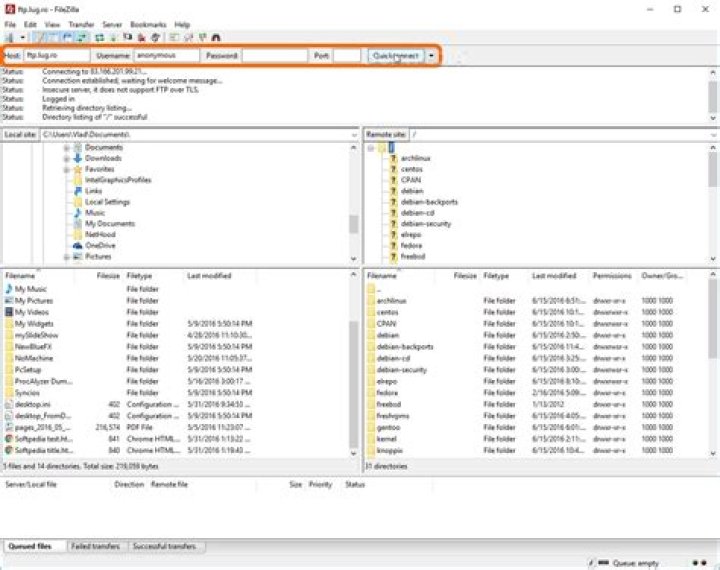Image resolution: width=720 pixels, height=570 pixels.
Task: Toggle the local directory tree view
Action: tap(53, 37)
